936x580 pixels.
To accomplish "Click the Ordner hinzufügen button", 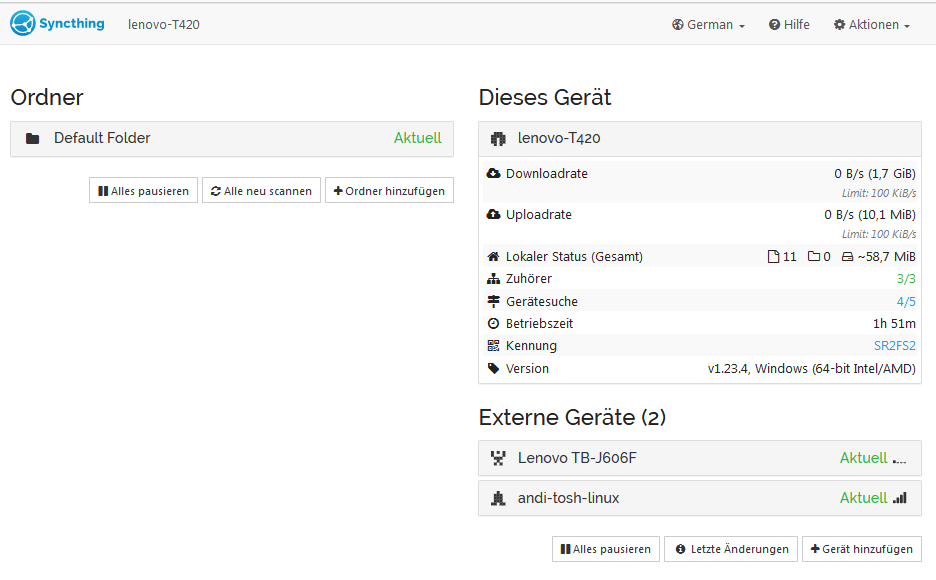I will 389,191.
